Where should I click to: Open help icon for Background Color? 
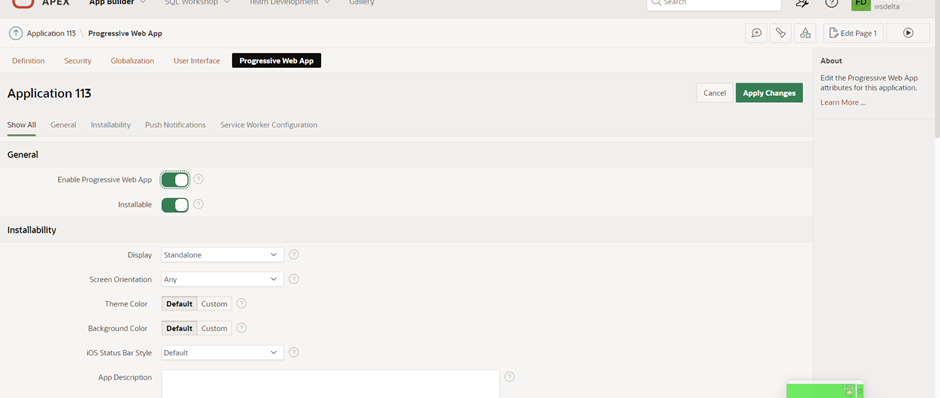(x=242, y=328)
